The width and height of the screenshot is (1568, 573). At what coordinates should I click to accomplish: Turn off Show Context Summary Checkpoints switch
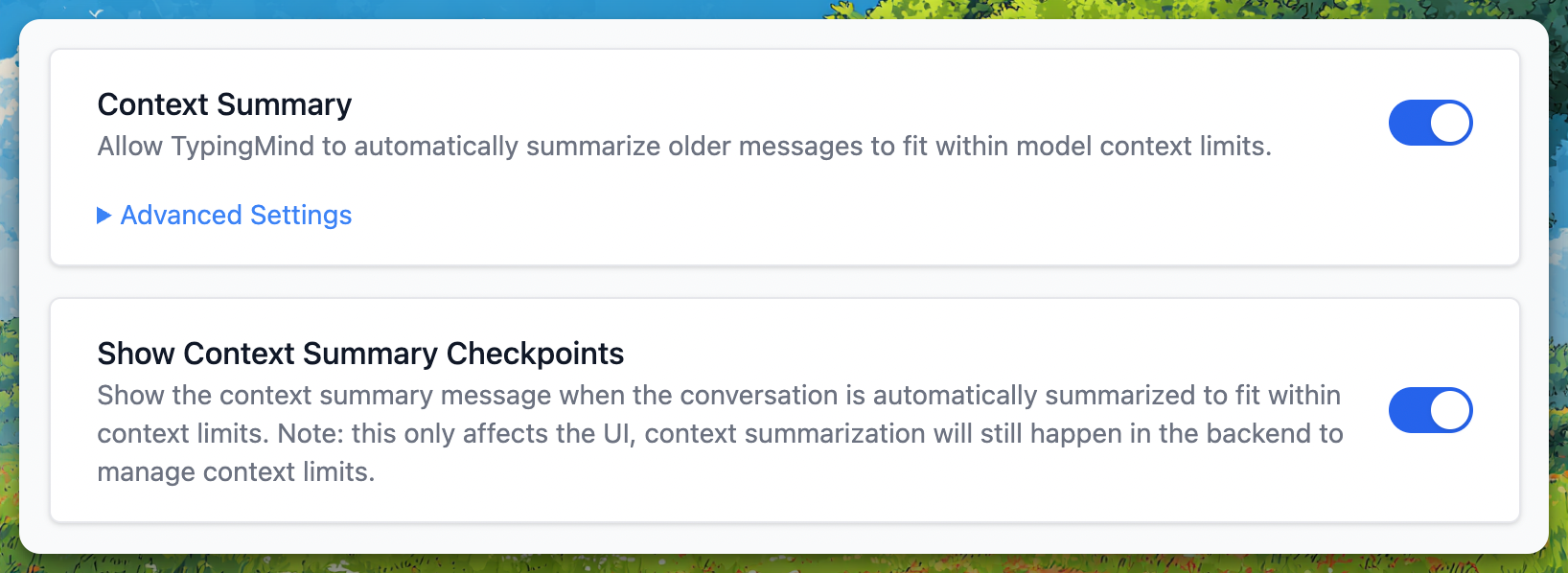tap(1430, 410)
